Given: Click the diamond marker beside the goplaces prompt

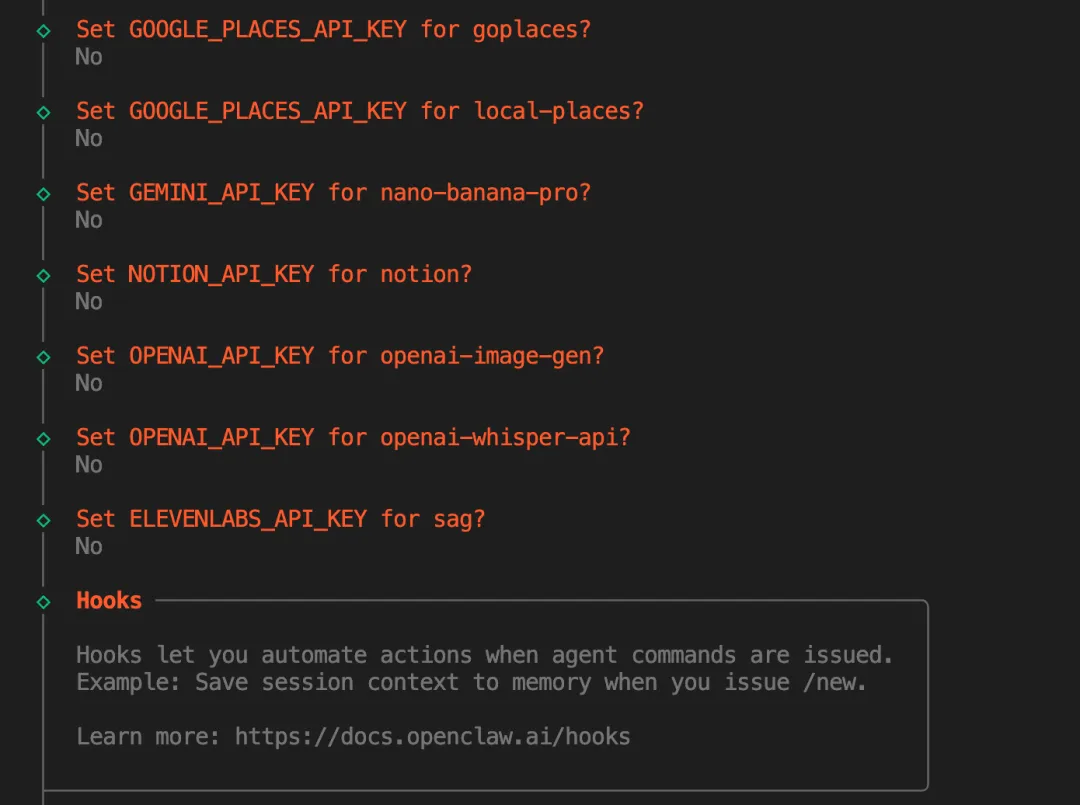Looking at the screenshot, I should tap(43, 31).
